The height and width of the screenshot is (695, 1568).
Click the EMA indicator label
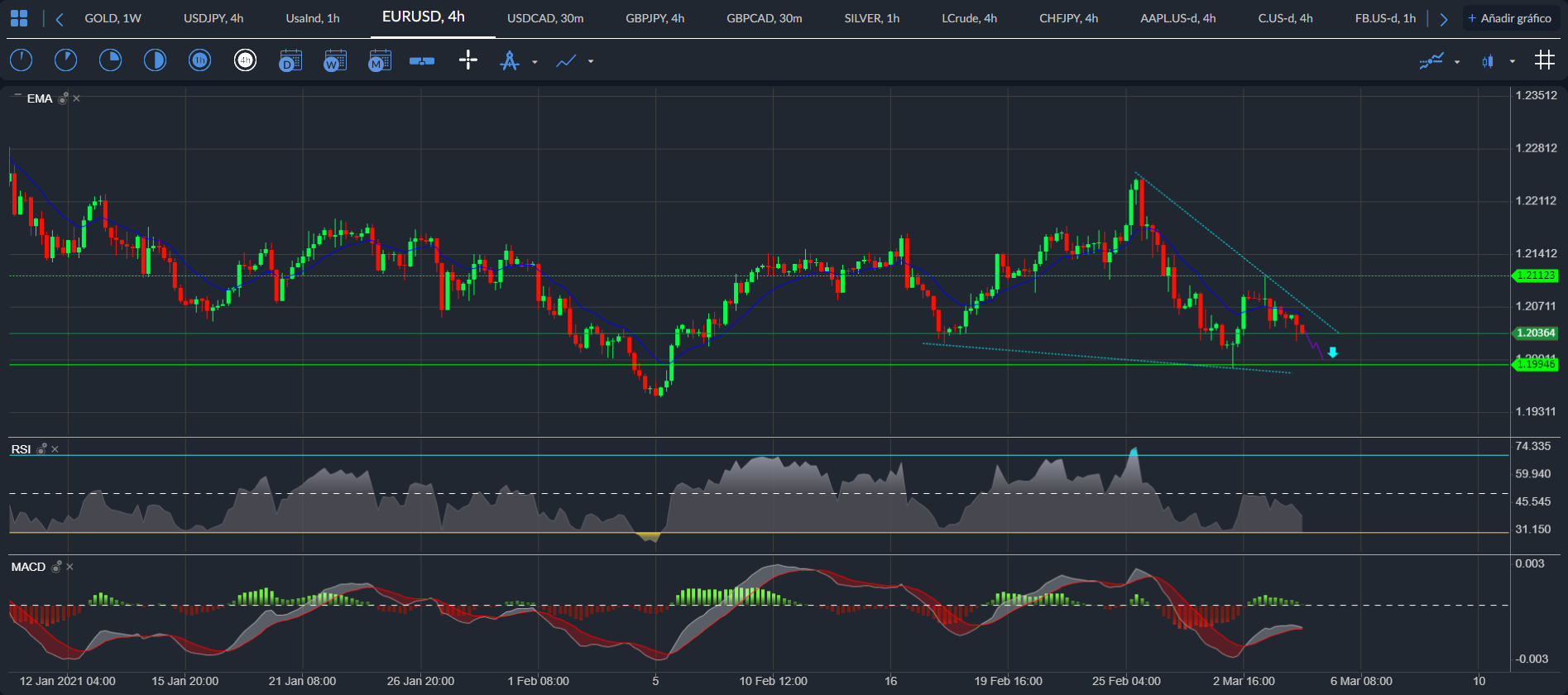[40, 98]
